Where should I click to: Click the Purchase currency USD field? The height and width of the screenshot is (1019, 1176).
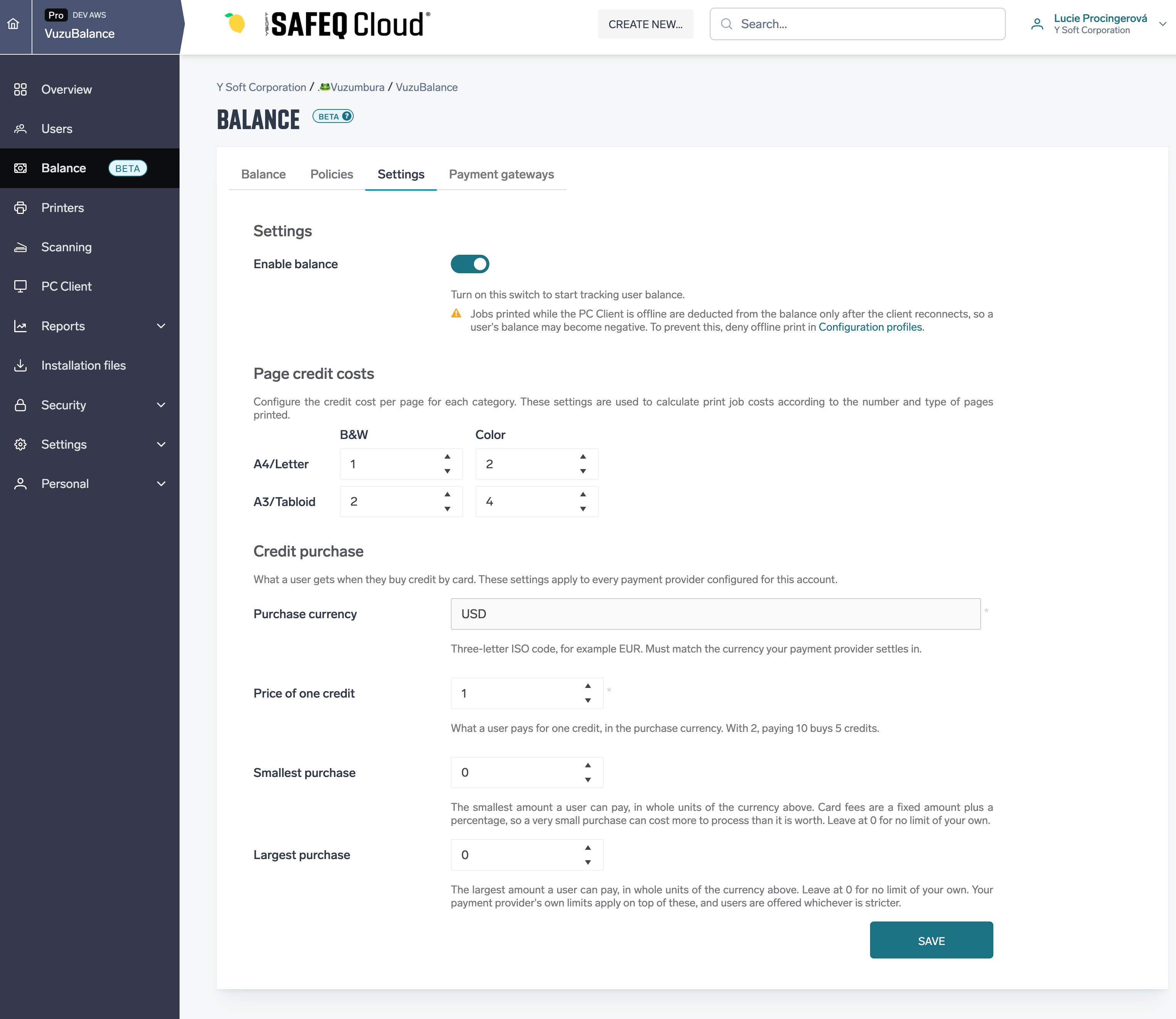coord(716,614)
